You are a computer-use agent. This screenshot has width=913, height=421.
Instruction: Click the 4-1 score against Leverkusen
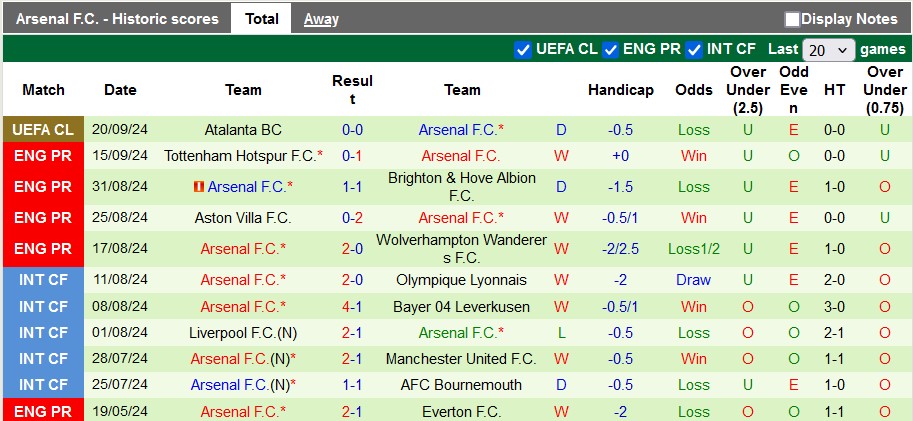(352, 307)
